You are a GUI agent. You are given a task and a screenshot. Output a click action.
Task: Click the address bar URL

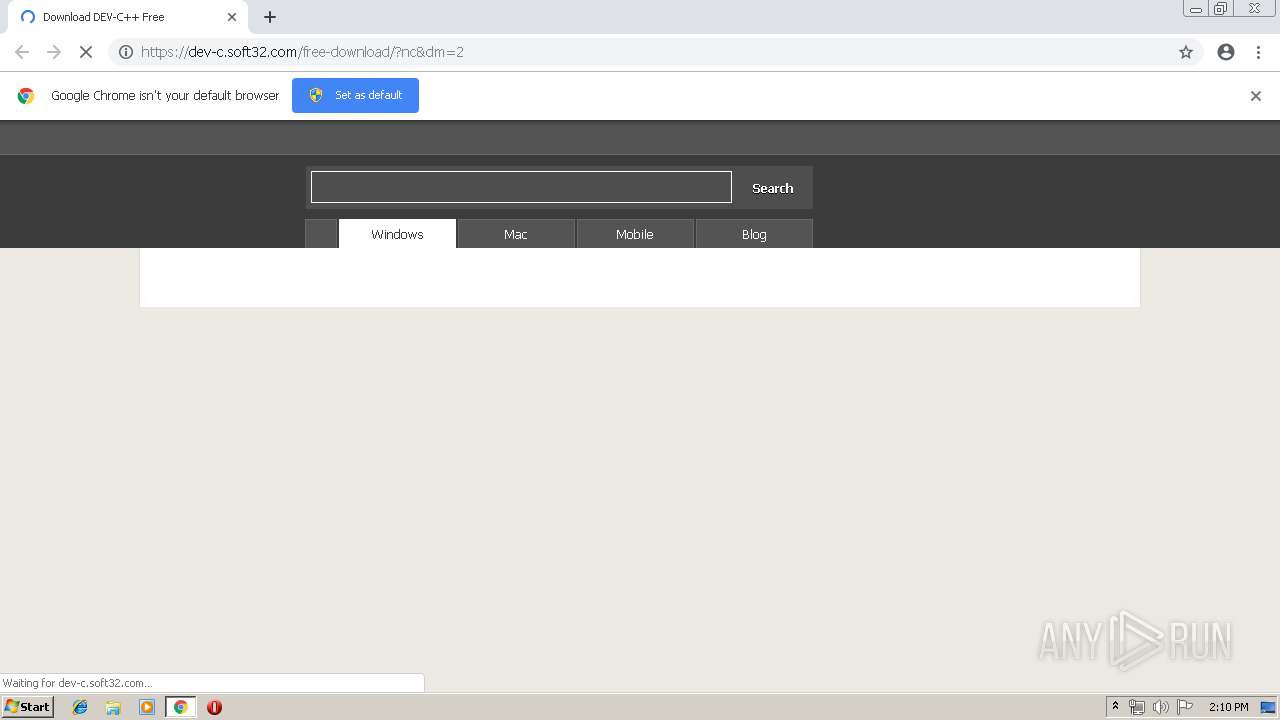(x=302, y=52)
